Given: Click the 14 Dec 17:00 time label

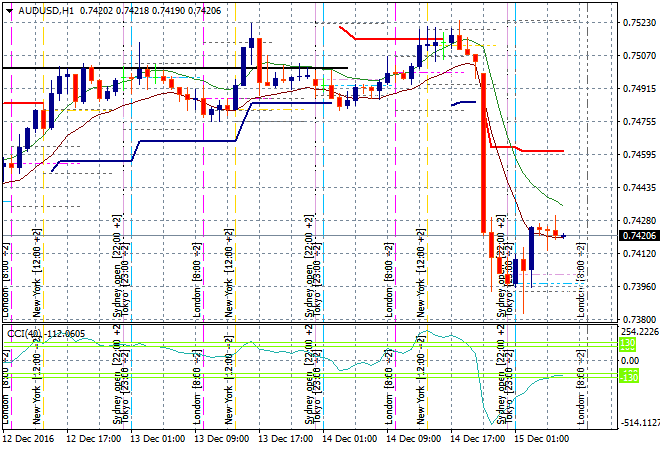Looking at the screenshot, I should point(477,438).
